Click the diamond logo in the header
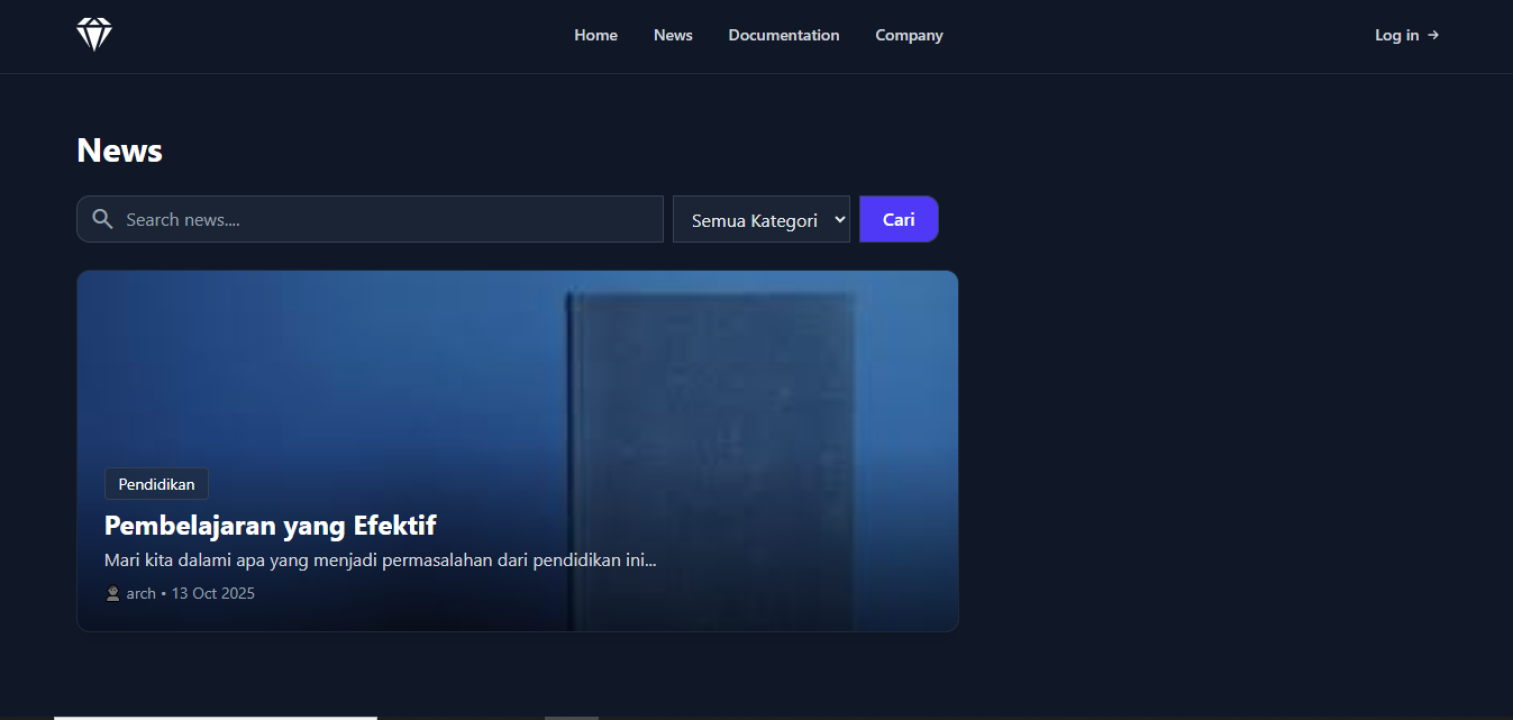Viewport: 1513px width, 720px height. 94,35
